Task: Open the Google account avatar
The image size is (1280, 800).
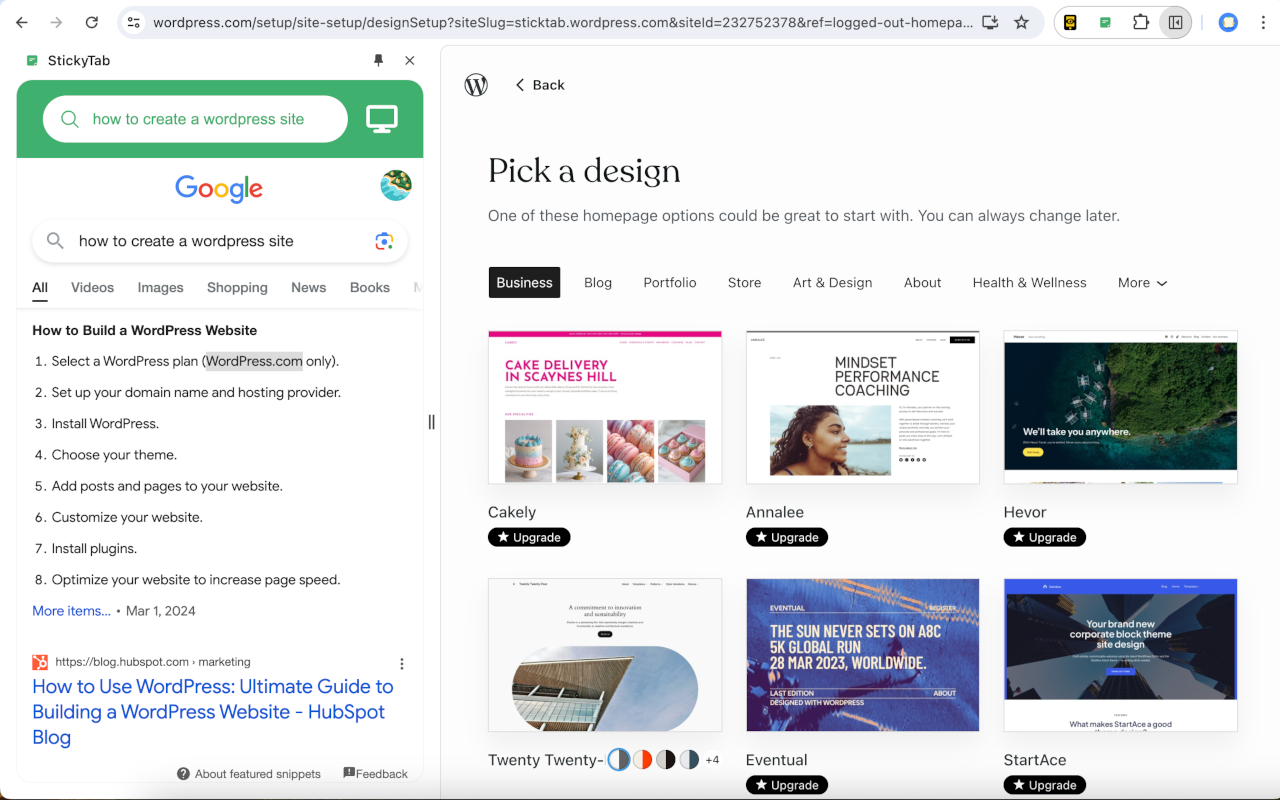Action: (396, 185)
